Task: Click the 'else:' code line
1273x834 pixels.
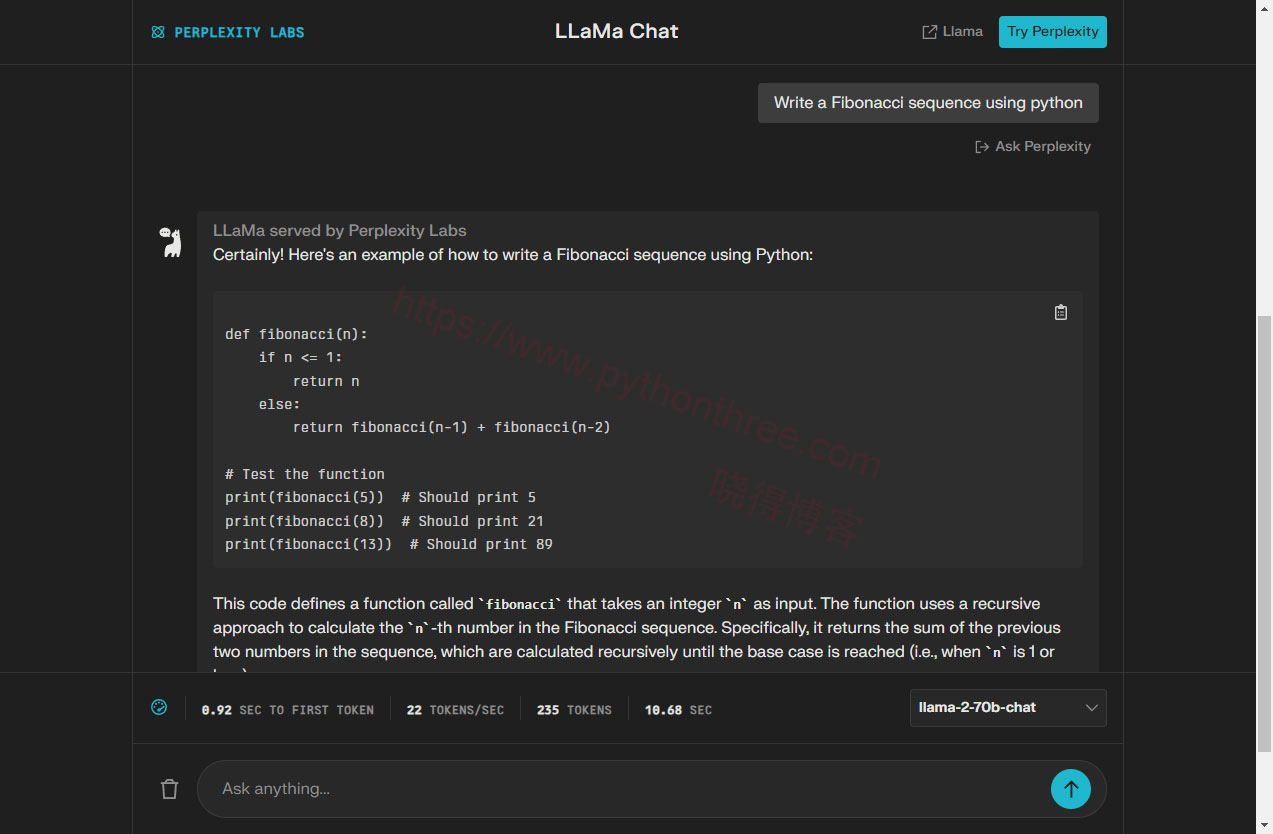Action: pyautogui.click(x=280, y=404)
